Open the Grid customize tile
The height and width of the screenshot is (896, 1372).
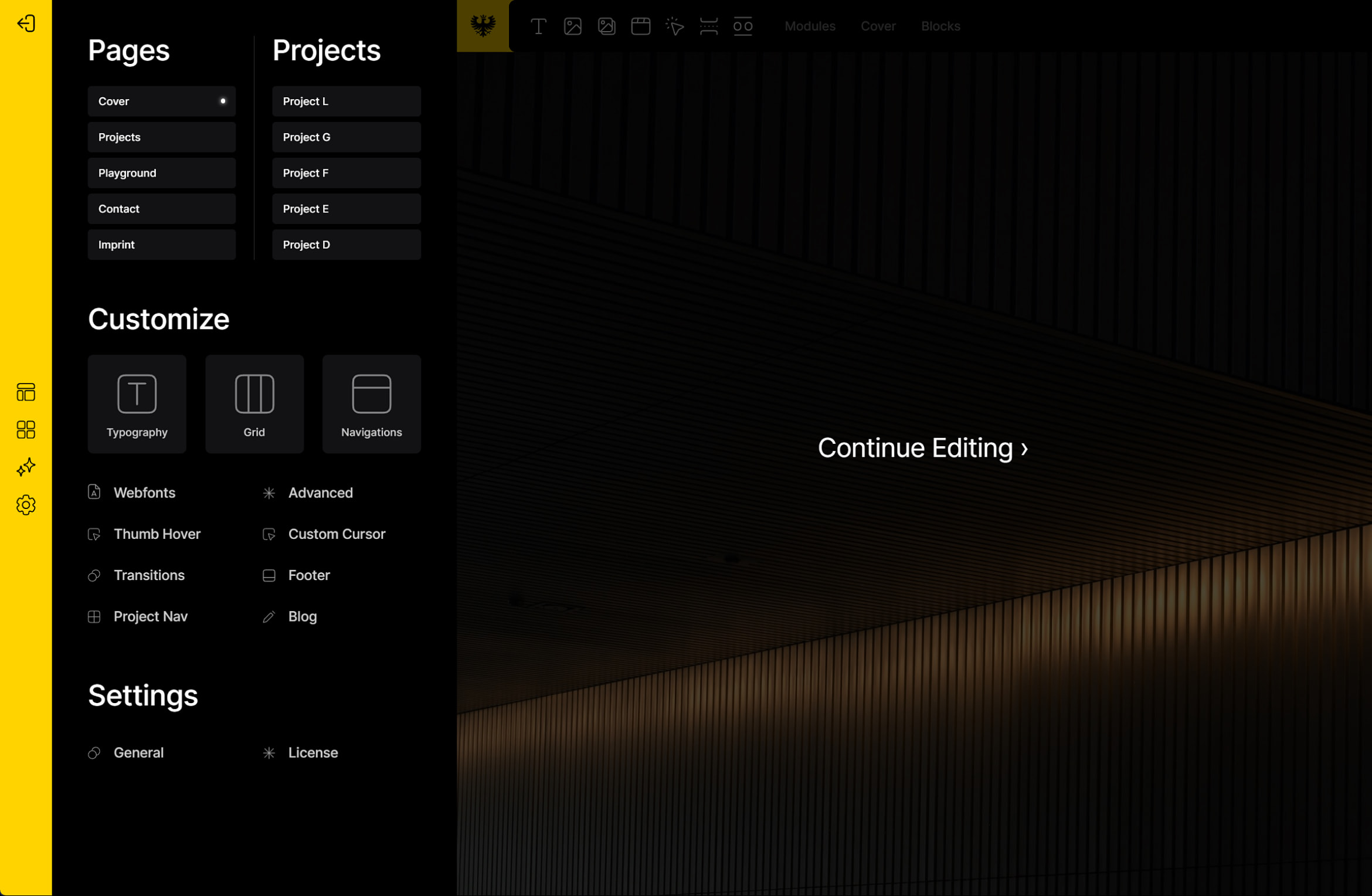click(x=254, y=404)
